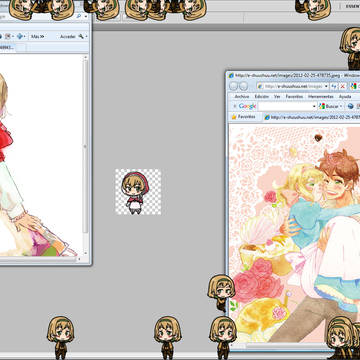Click the Internet Explorer icon in right title bar
Image resolution: width=360 pixels, height=360 pixels.
pos(231,76)
